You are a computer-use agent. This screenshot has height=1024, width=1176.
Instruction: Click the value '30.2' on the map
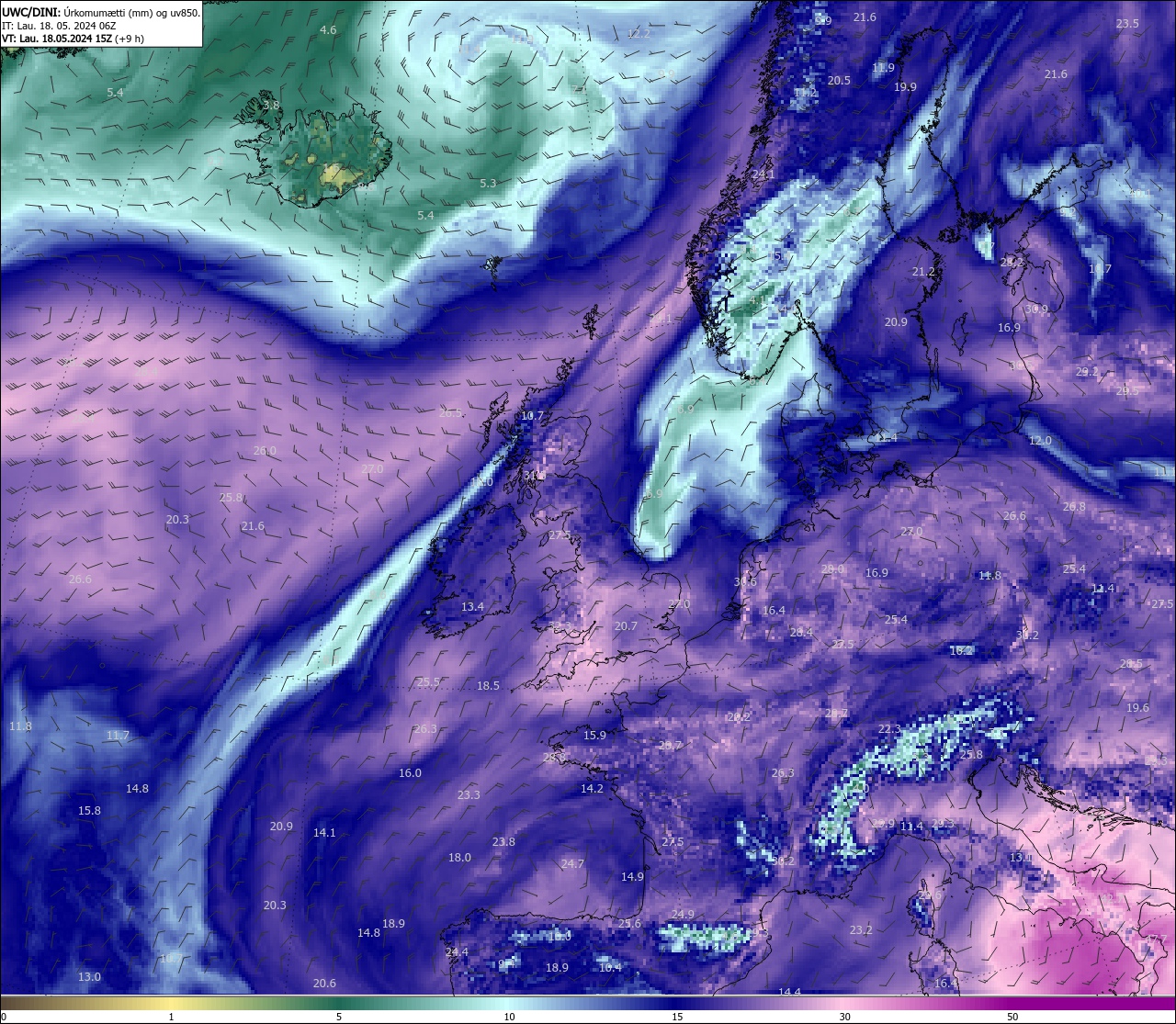point(1027,636)
